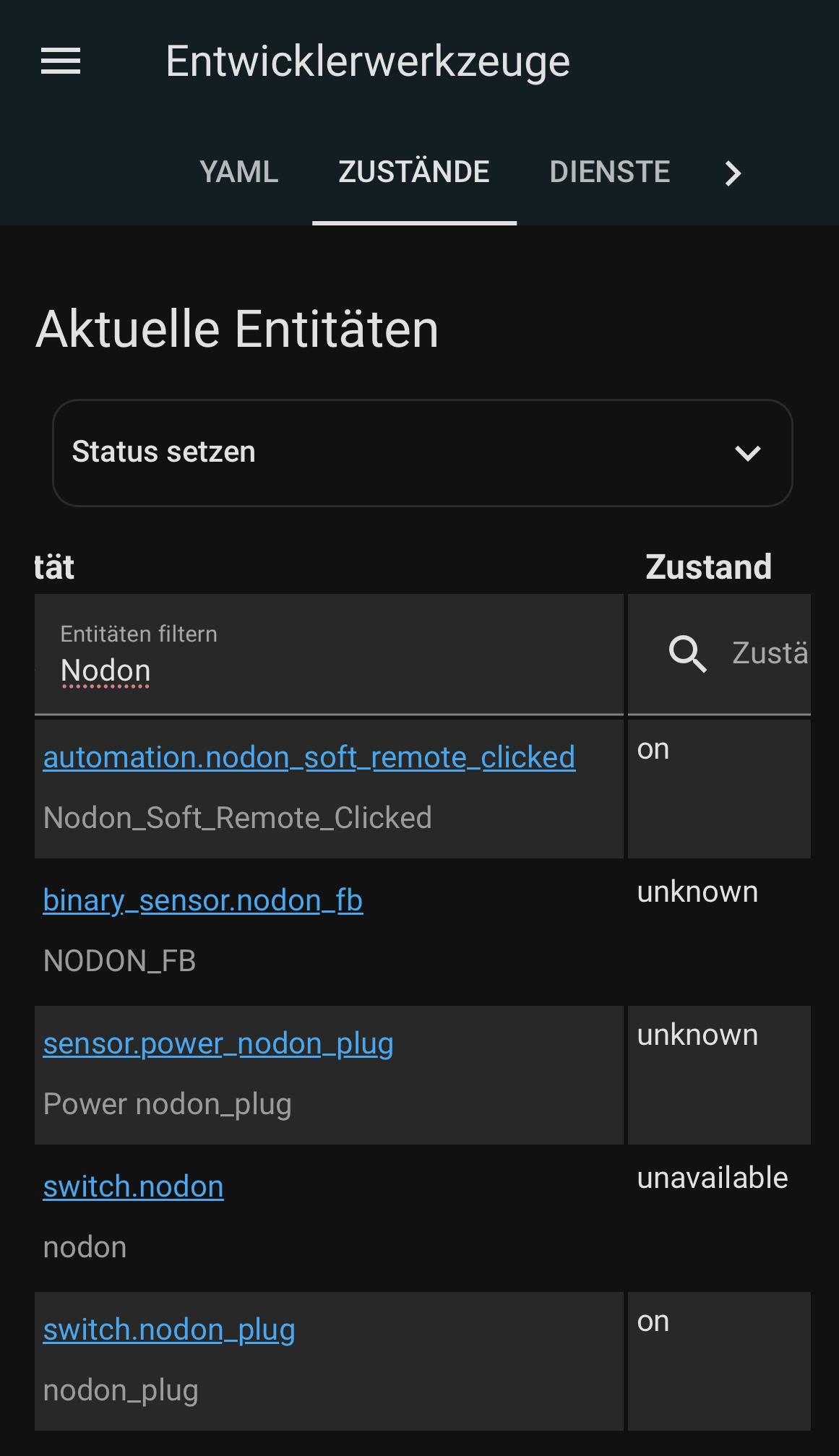Viewport: 839px width, 1456px height.
Task: Click the Zustand column header
Action: click(x=708, y=567)
